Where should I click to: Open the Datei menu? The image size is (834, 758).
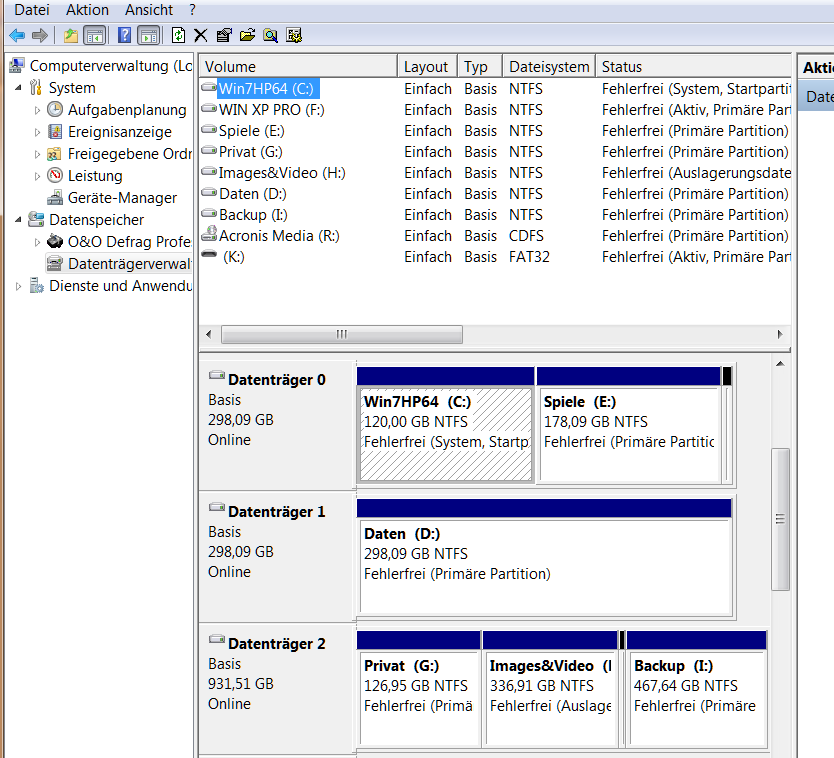[x=32, y=10]
